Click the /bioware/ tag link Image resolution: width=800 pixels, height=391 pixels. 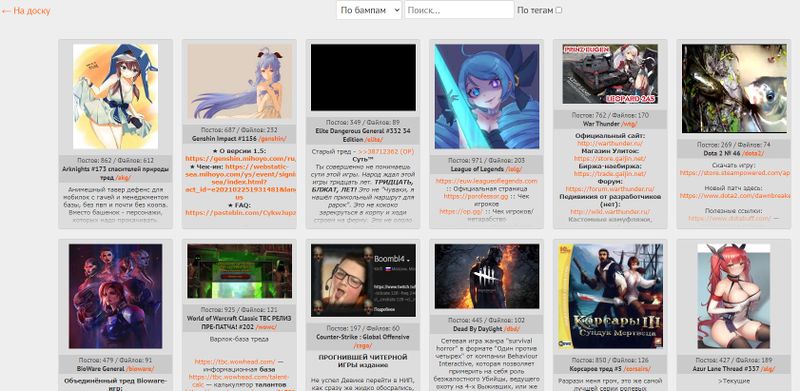coord(140,369)
